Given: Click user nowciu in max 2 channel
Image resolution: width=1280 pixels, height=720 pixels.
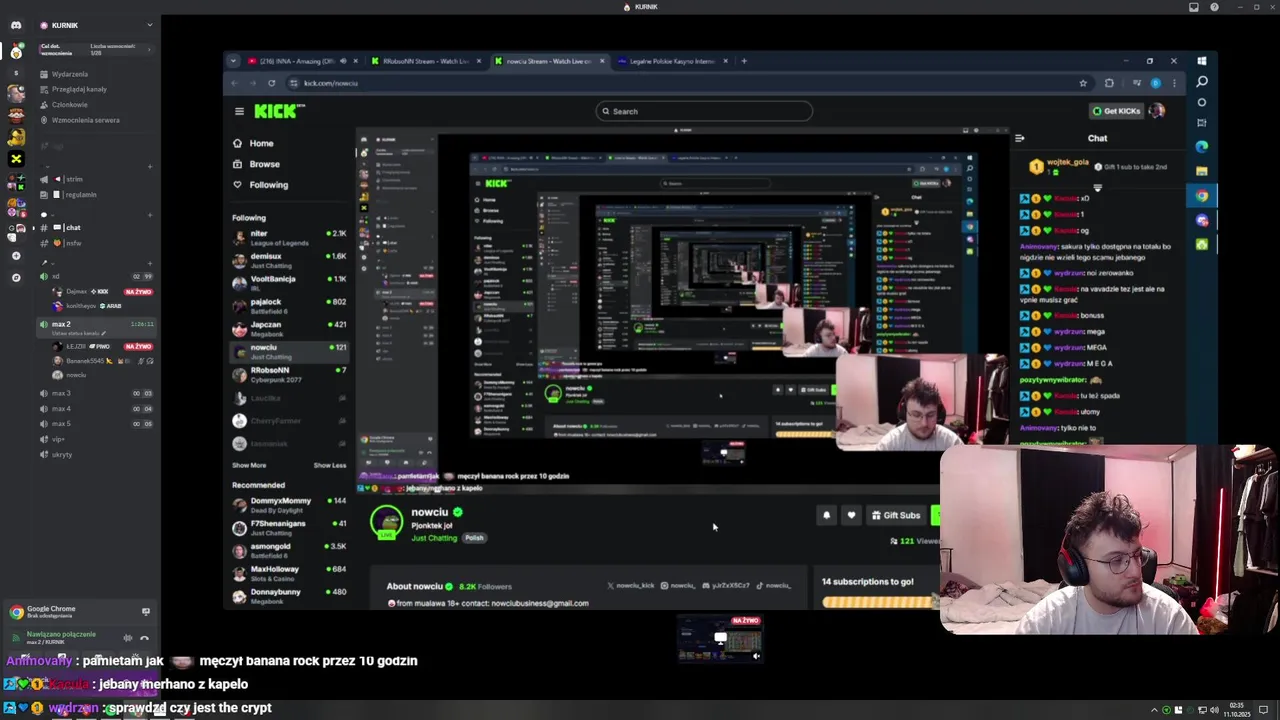Looking at the screenshot, I should pos(76,375).
